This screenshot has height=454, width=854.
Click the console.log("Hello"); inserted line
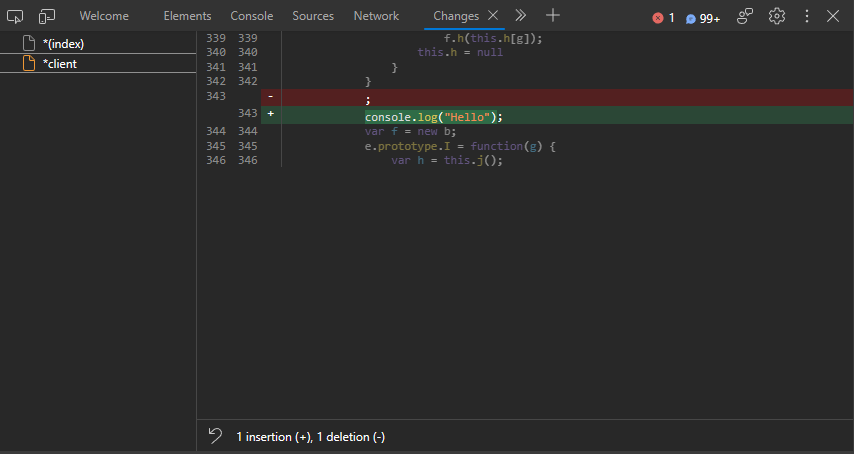(x=434, y=116)
